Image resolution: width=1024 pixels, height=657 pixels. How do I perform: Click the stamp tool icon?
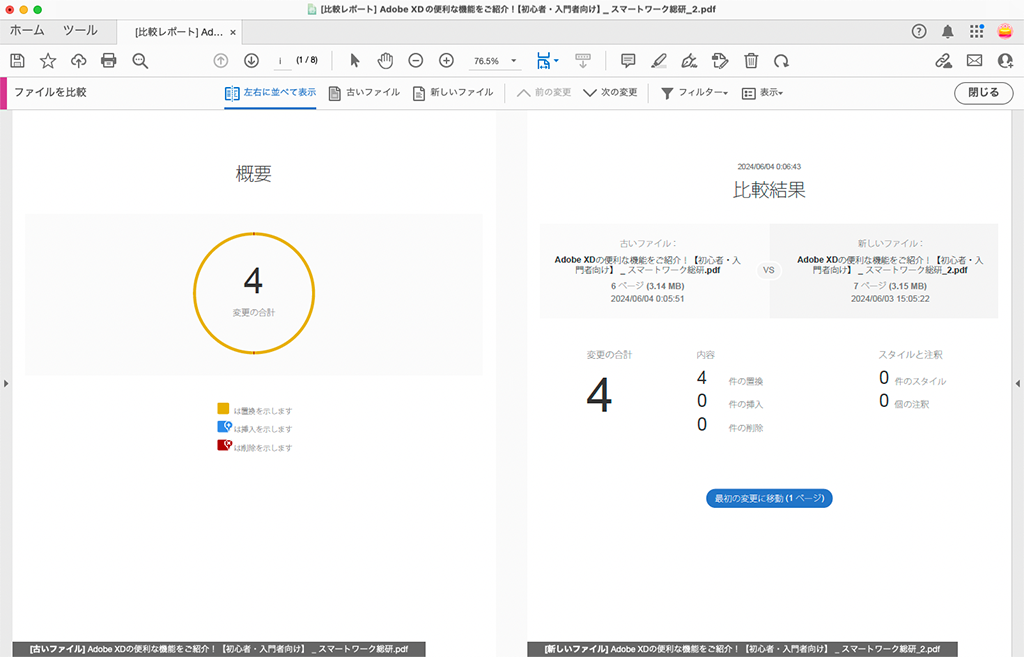coord(720,61)
